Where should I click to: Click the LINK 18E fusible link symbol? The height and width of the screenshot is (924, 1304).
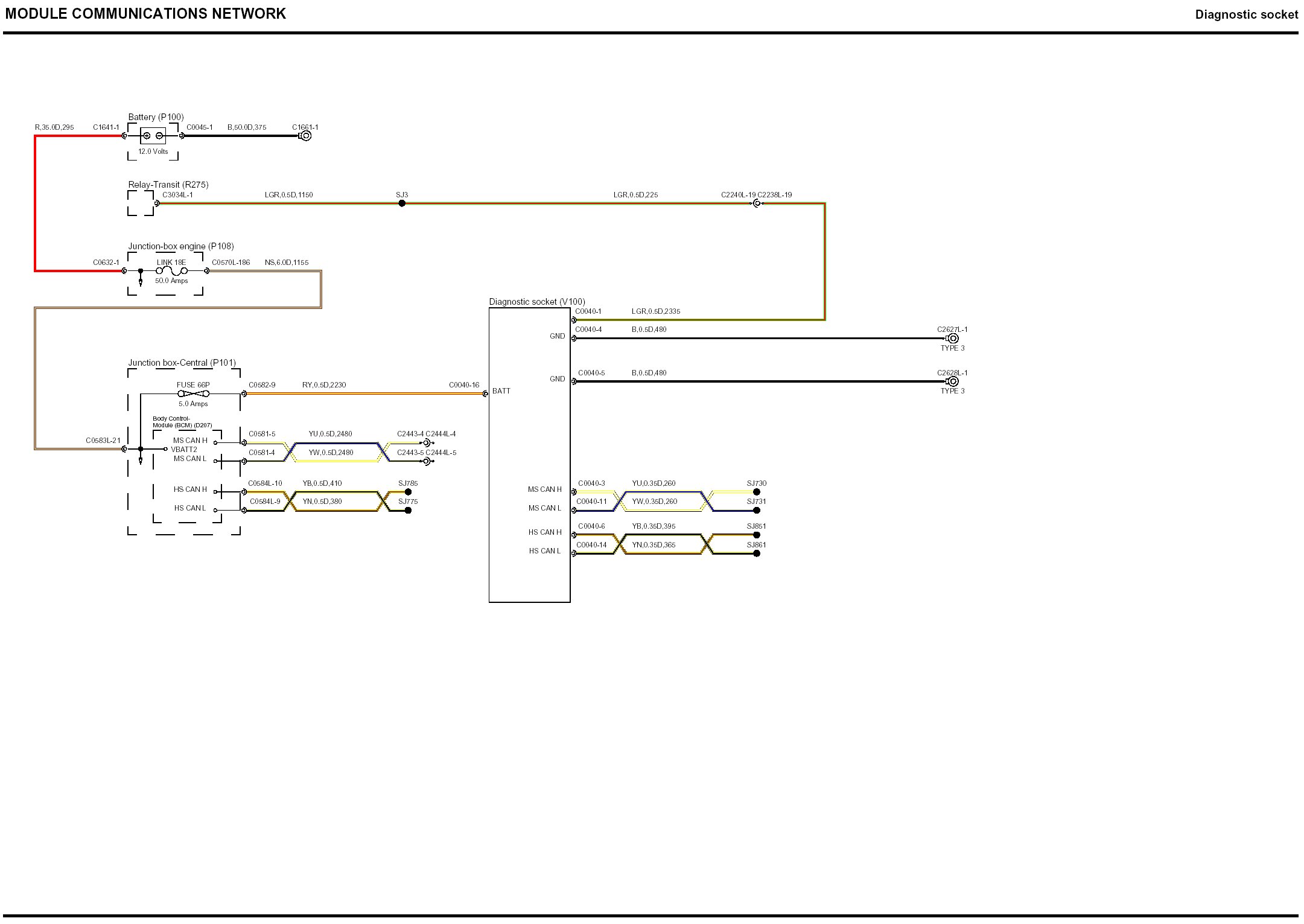tap(172, 271)
